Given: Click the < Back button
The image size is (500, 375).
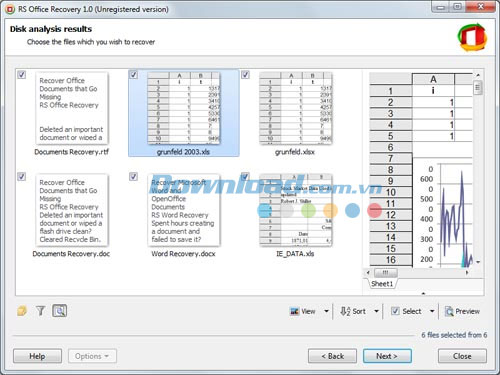Looking at the screenshot, I should click(332, 356).
